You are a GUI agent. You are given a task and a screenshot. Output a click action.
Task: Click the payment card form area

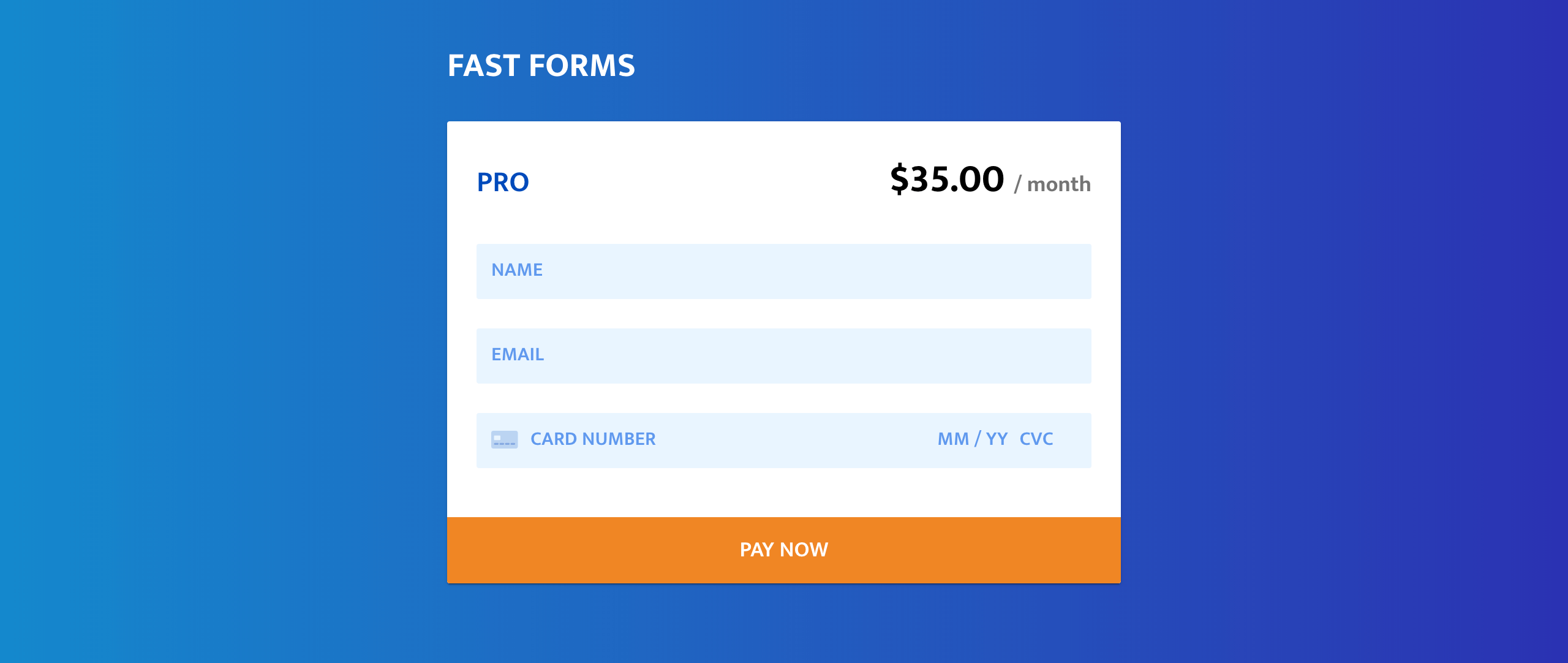click(x=784, y=439)
